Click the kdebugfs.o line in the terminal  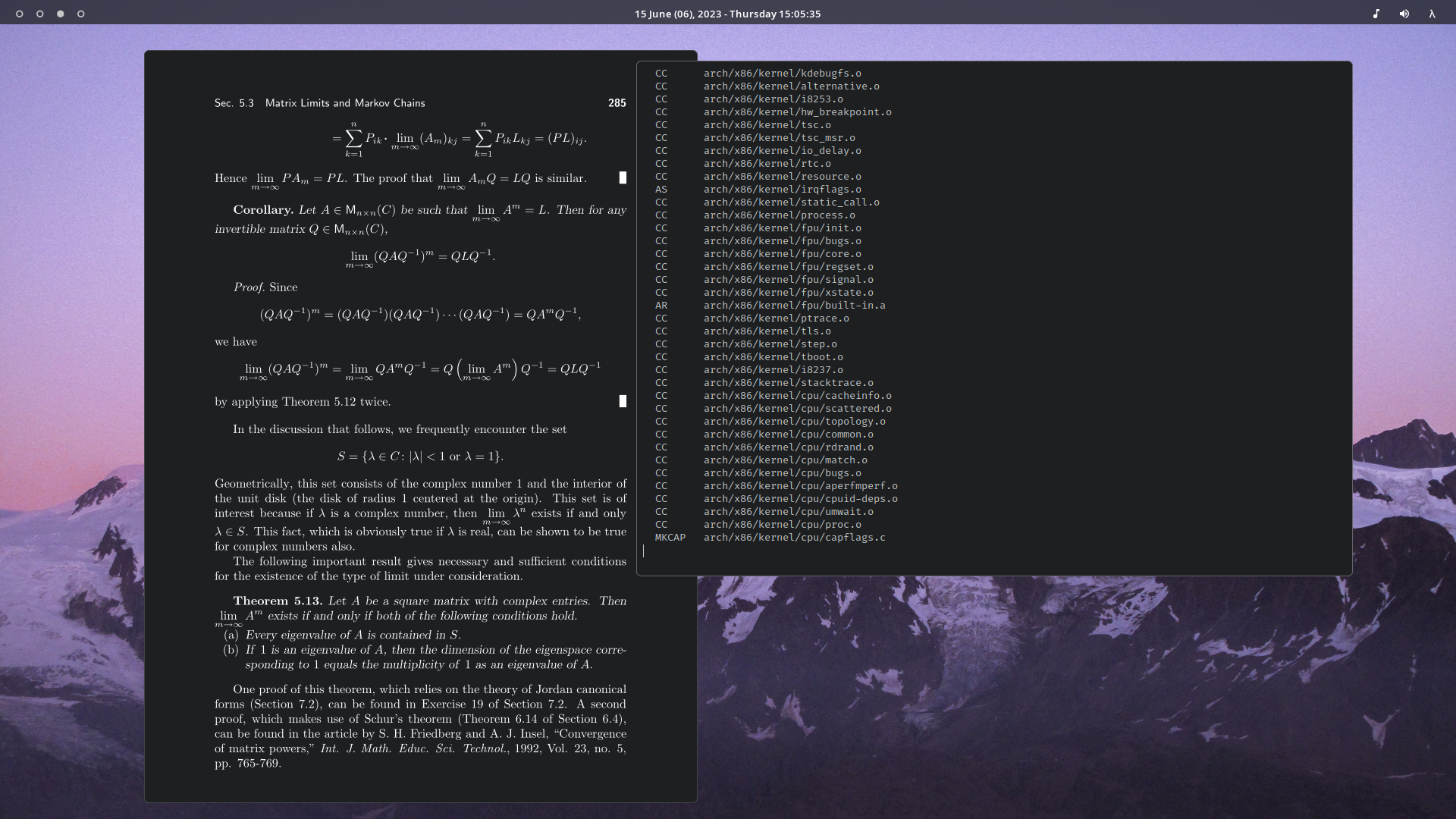[x=781, y=74]
